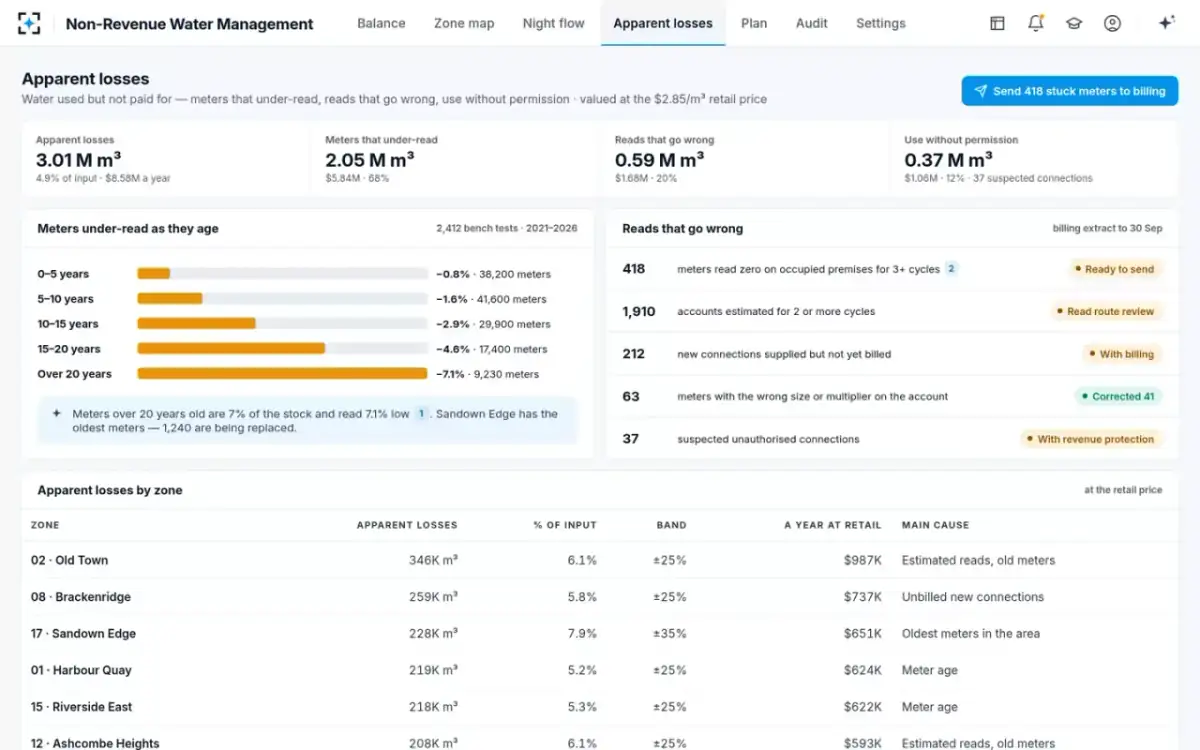1200x750 pixels.
Task: Click the sparkle icon in the meter-age insight note
Action: 57,413
